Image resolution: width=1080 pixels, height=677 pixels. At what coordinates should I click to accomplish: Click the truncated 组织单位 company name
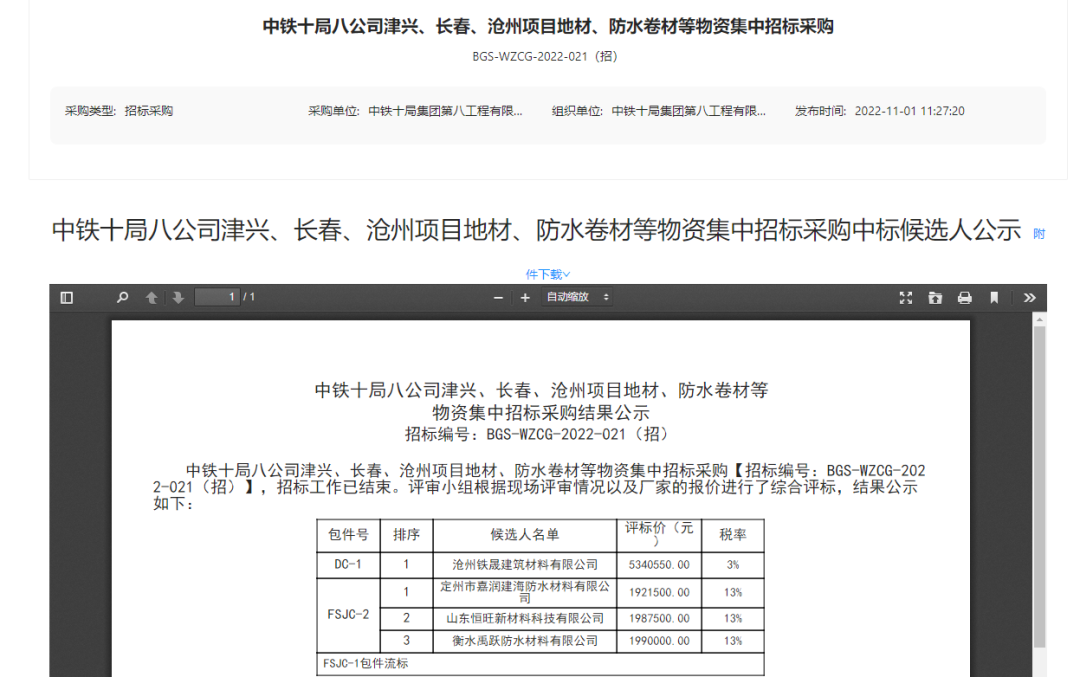pos(688,111)
